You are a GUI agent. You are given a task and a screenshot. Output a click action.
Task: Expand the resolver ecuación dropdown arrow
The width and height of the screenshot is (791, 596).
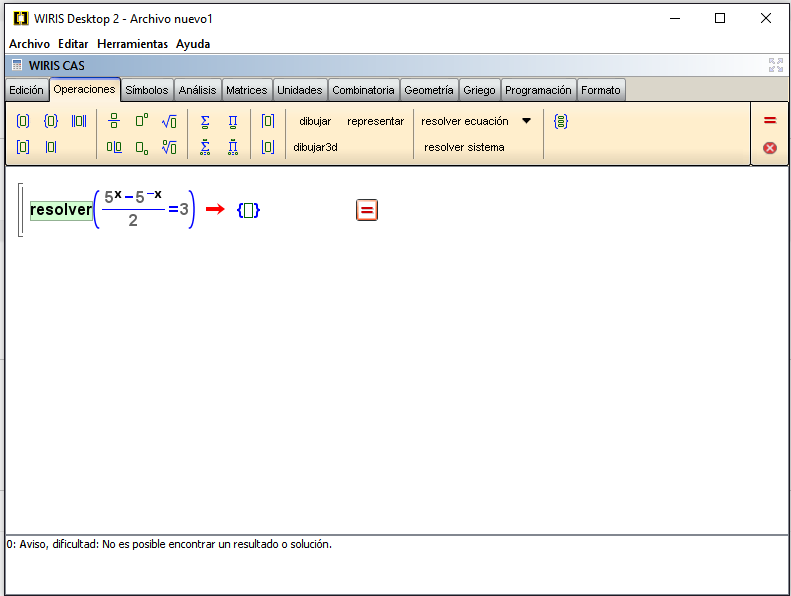[x=527, y=121]
